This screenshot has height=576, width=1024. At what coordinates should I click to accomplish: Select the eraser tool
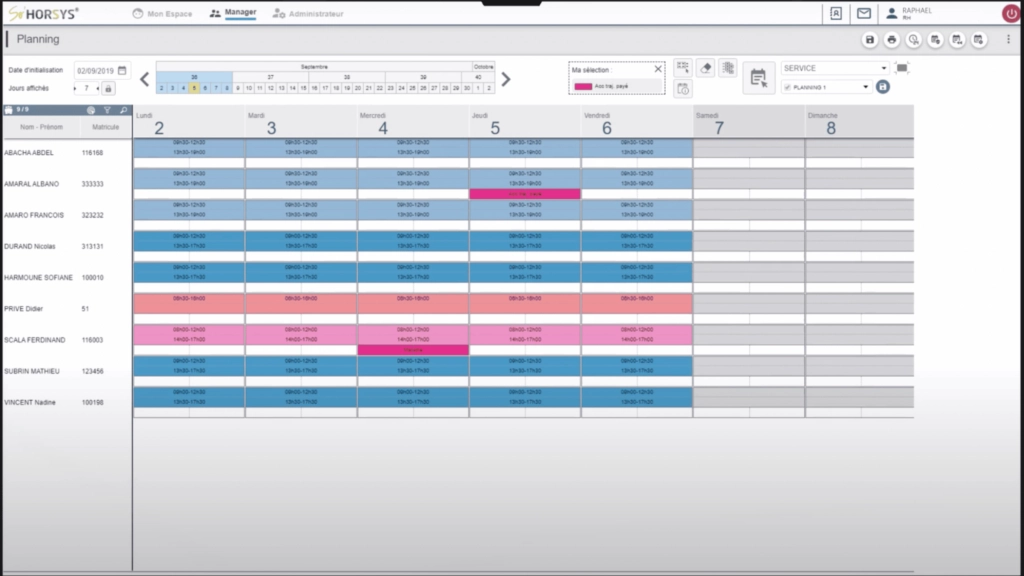coord(706,68)
